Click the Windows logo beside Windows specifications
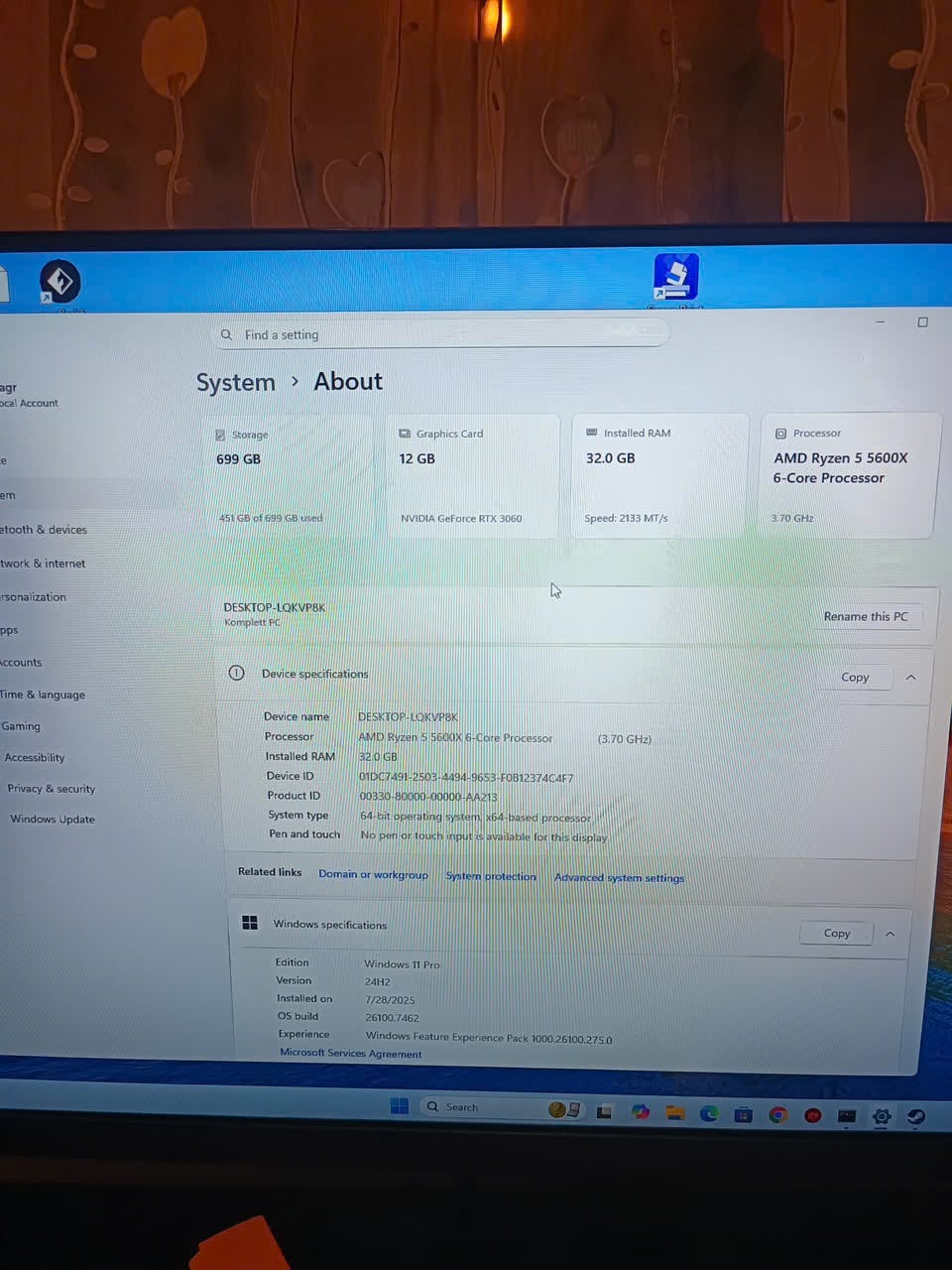952x1270 pixels. (x=250, y=923)
